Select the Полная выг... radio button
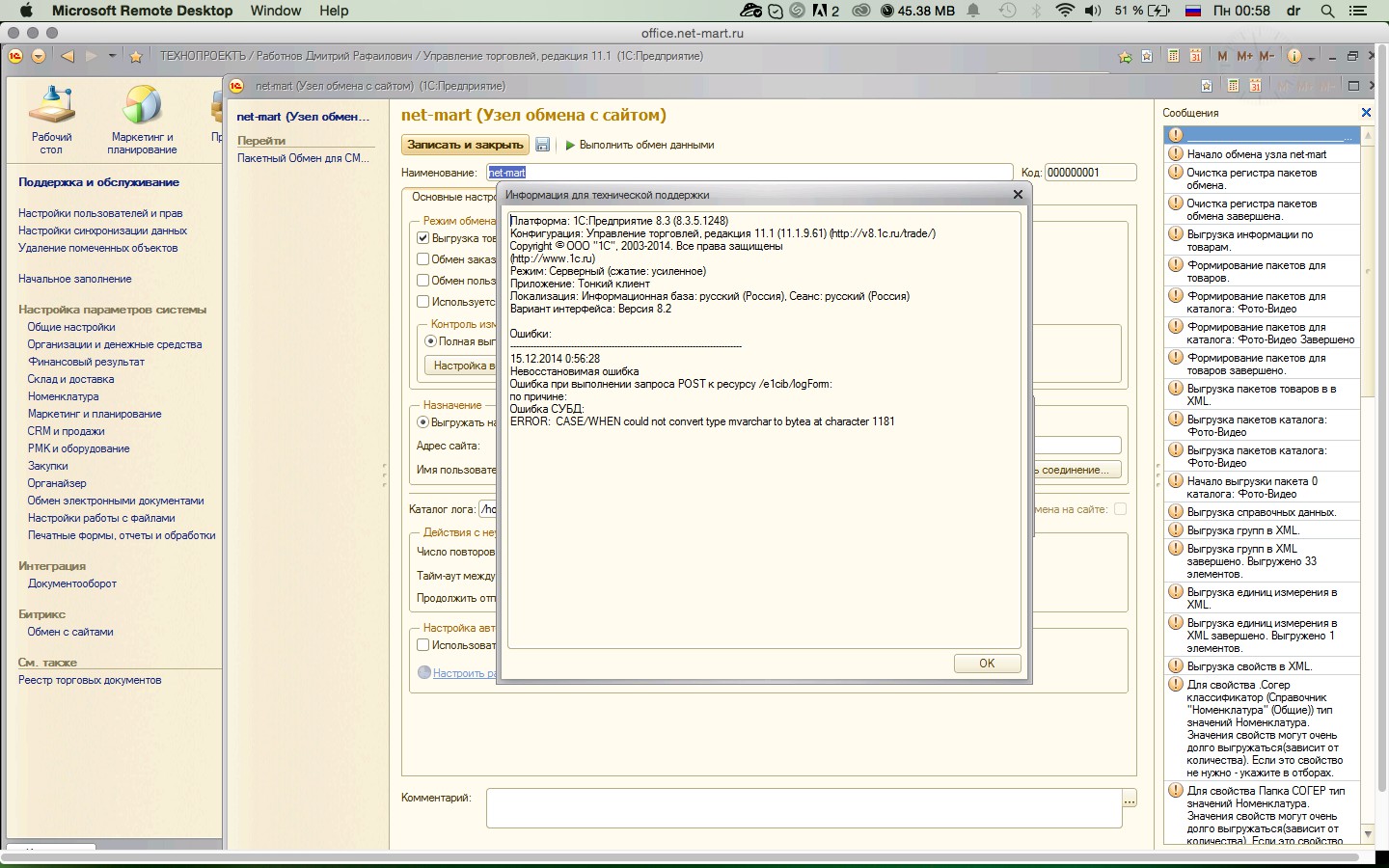 point(430,341)
